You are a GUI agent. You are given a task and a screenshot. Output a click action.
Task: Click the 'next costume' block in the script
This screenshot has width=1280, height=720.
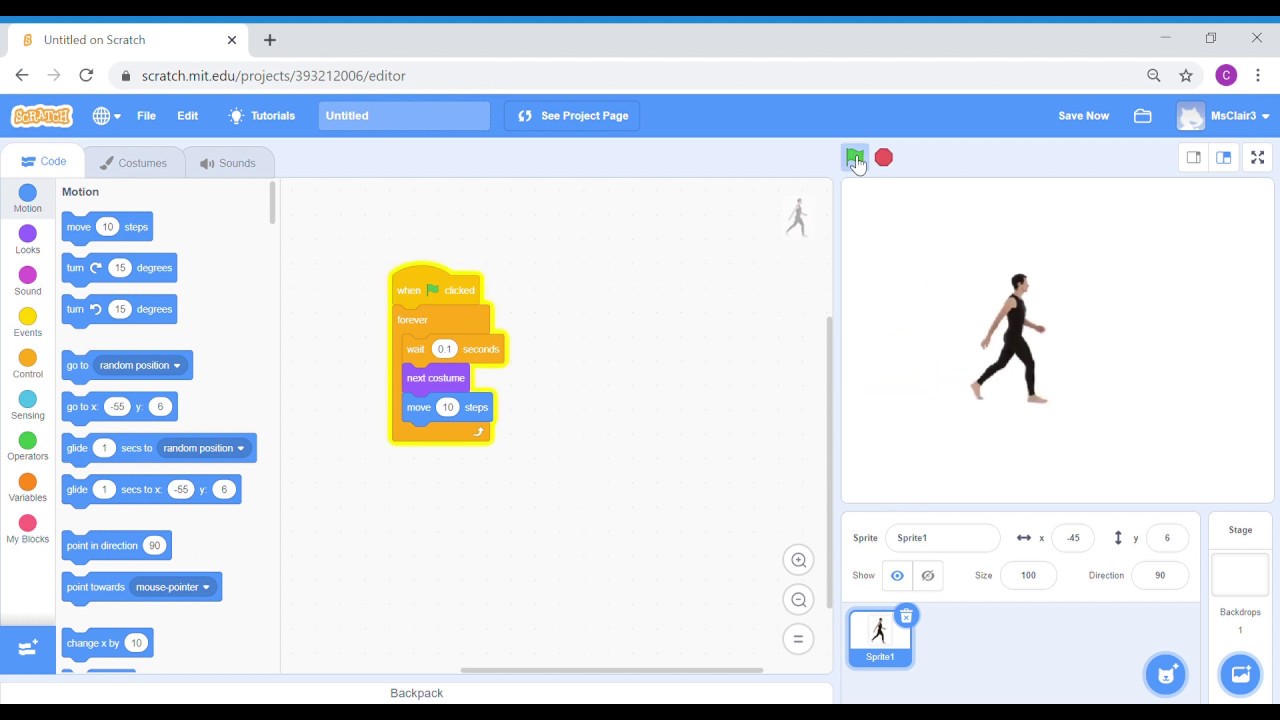point(435,378)
